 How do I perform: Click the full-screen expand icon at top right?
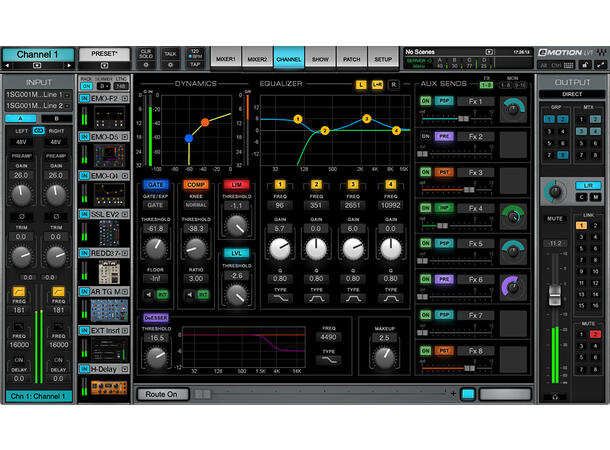coord(601,65)
